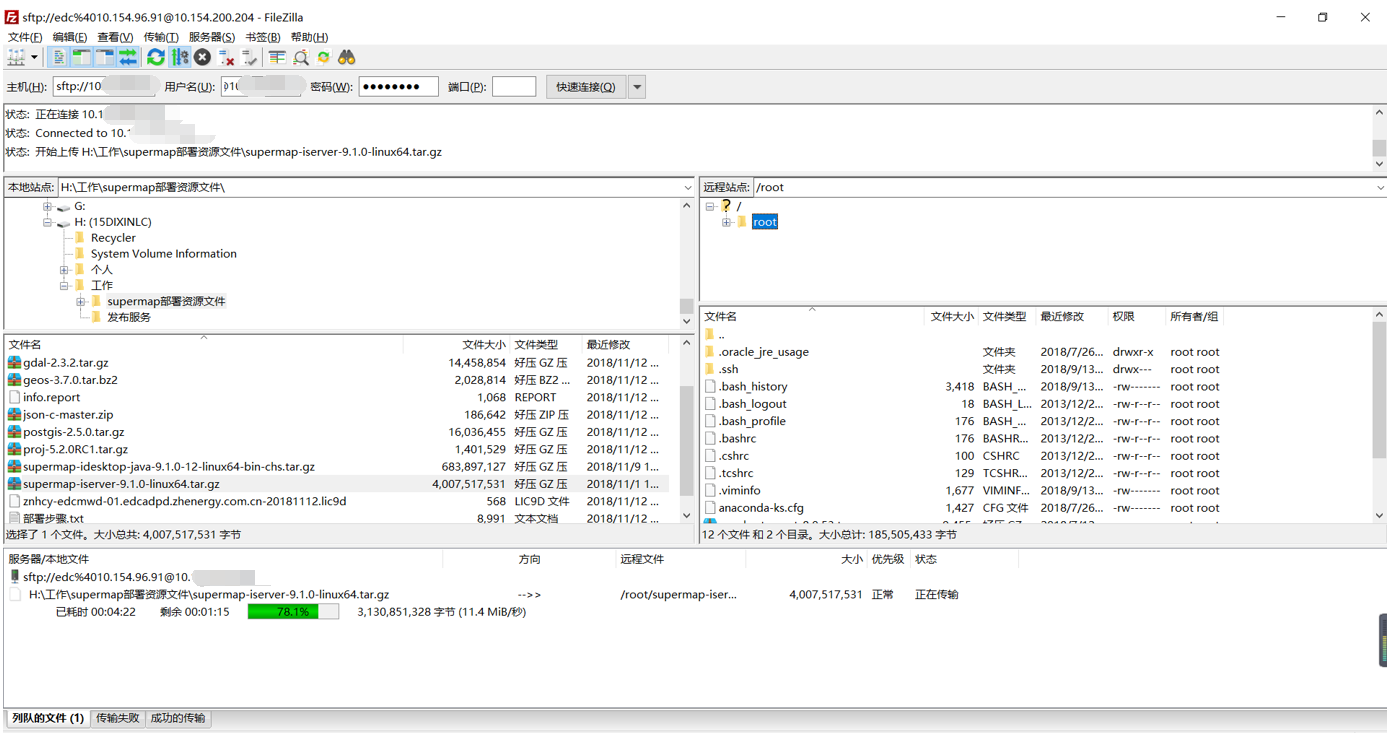The image size is (1391, 733).
Task: Toggle the transfer queue panel display
Action: [x=129, y=57]
